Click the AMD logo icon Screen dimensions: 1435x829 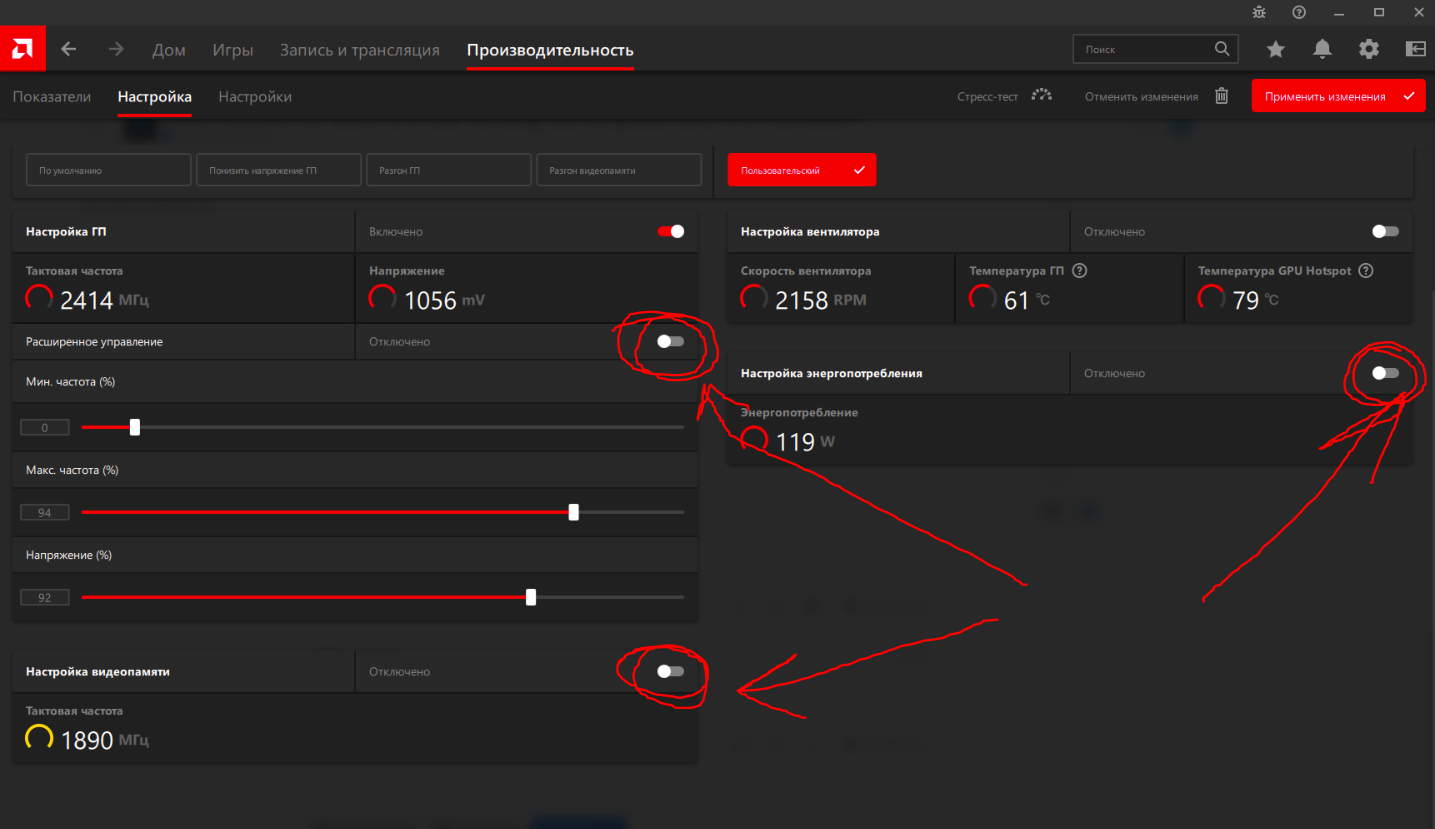(x=22, y=48)
